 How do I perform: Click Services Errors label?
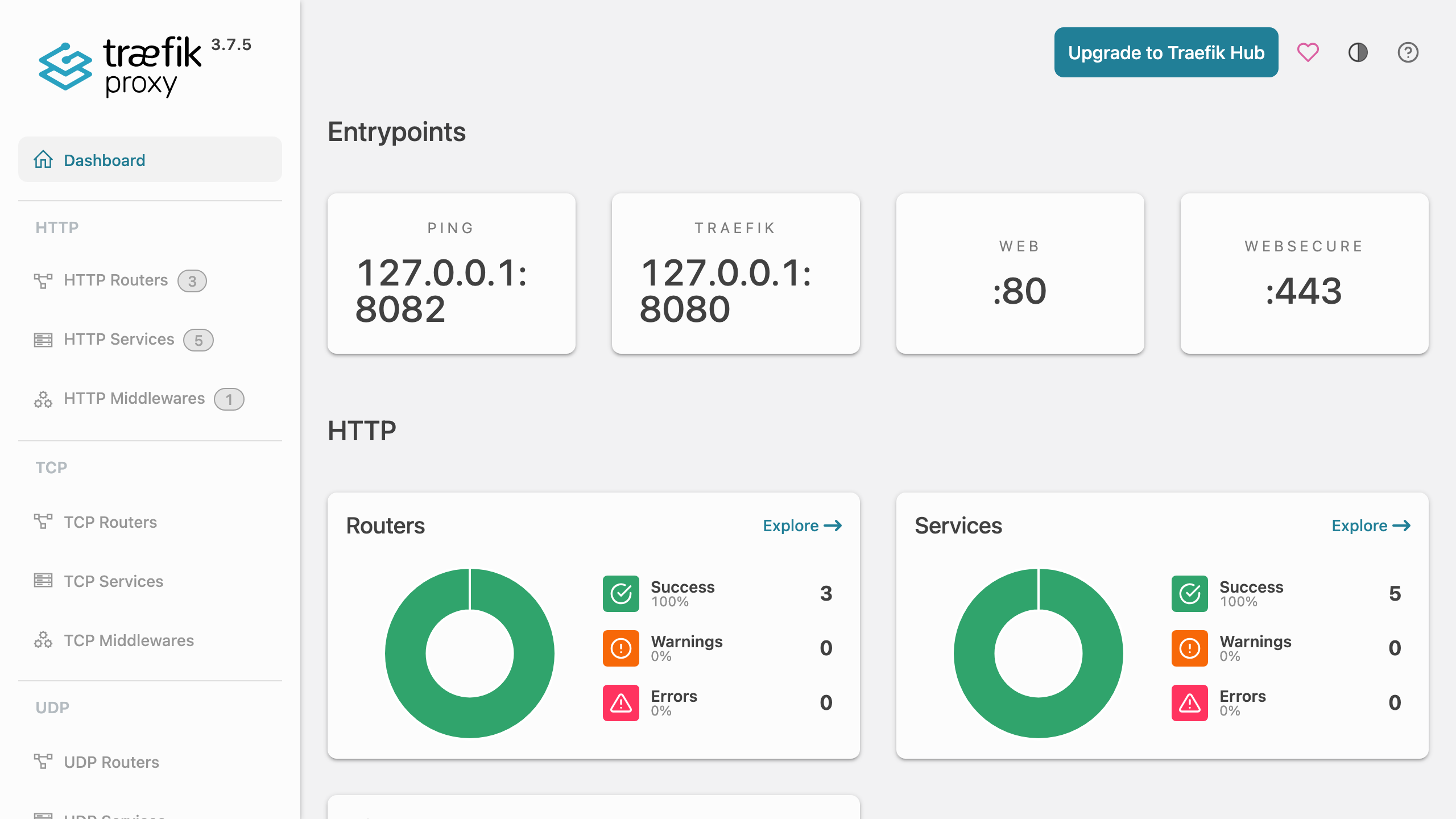click(1243, 696)
